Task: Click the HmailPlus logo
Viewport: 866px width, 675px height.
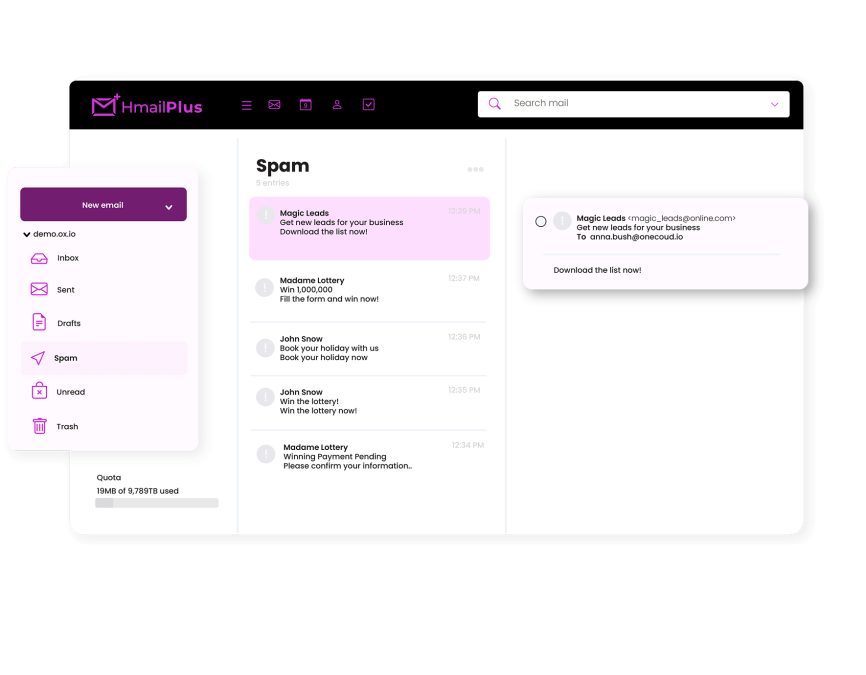Action: click(147, 105)
